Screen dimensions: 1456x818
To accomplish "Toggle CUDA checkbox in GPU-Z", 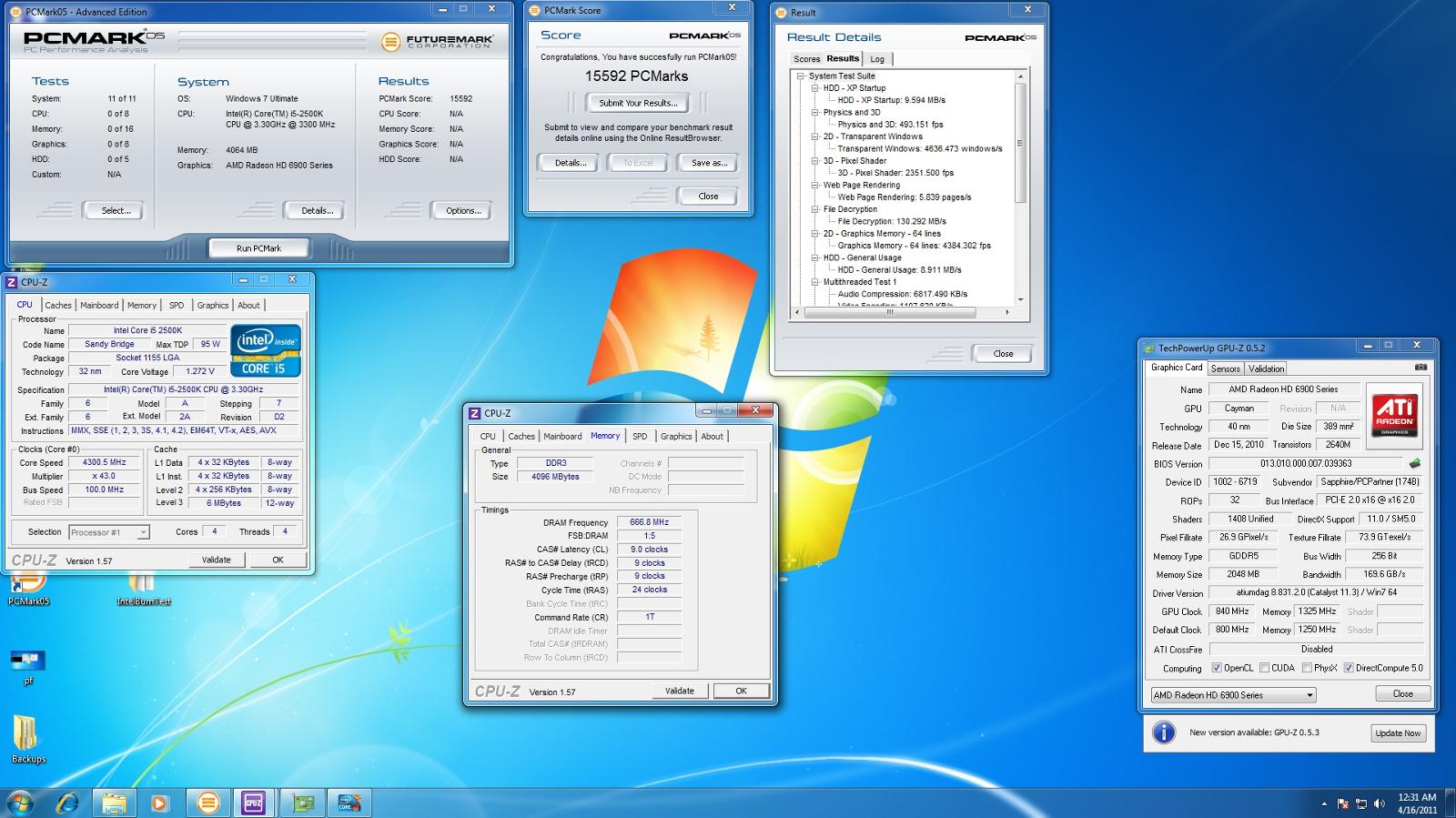I will (1264, 668).
